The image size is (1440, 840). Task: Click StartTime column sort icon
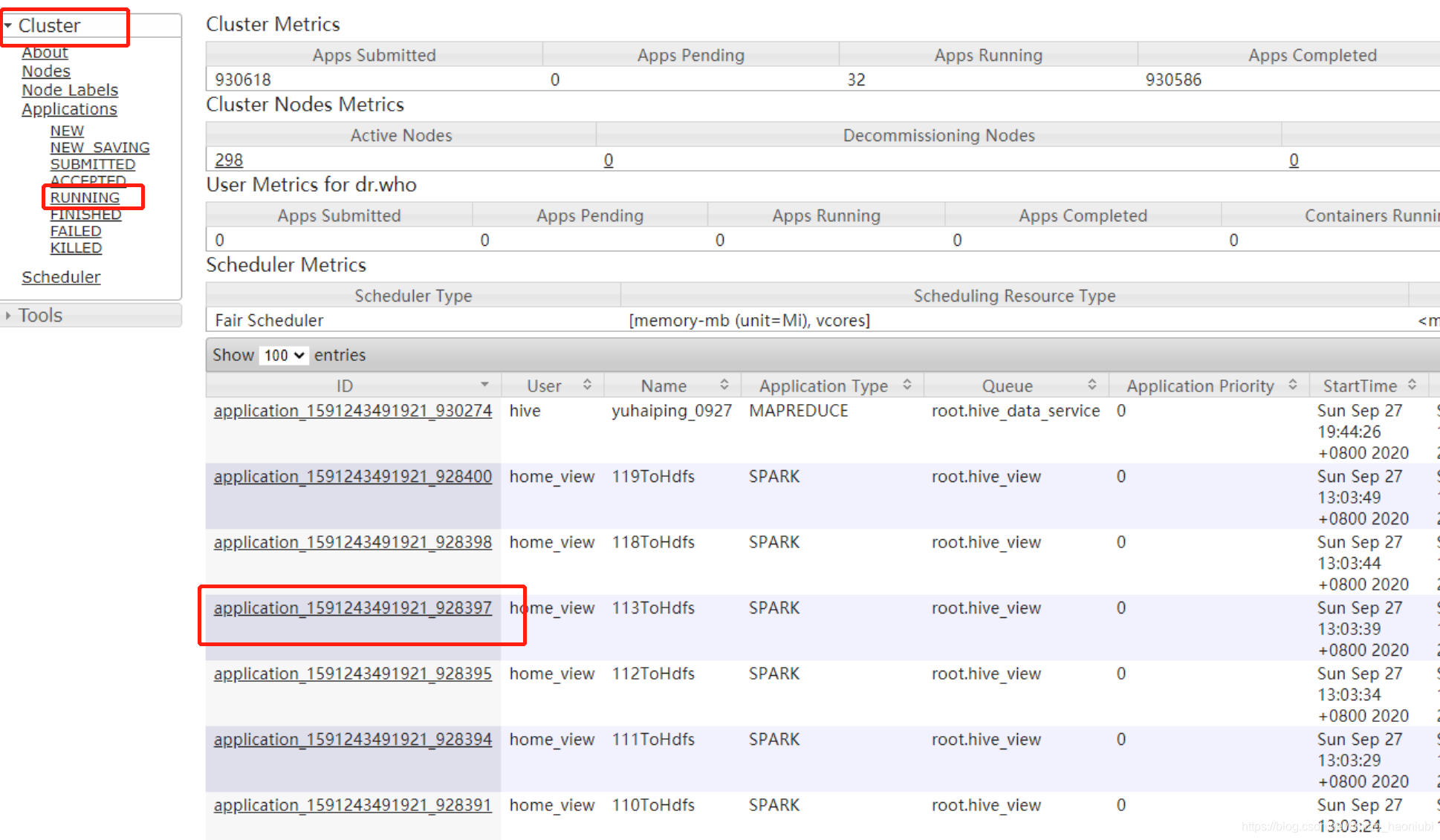coord(1412,385)
